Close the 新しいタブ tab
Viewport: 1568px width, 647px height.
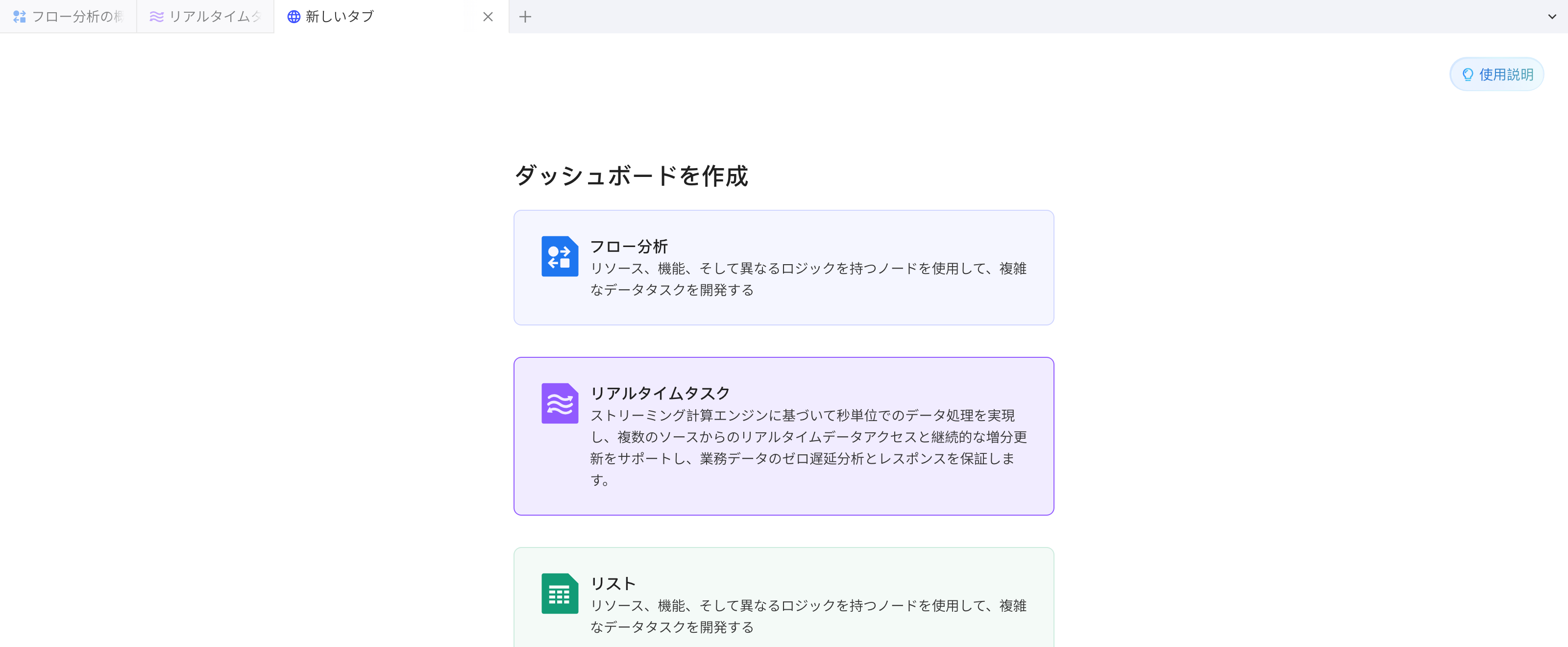click(488, 17)
